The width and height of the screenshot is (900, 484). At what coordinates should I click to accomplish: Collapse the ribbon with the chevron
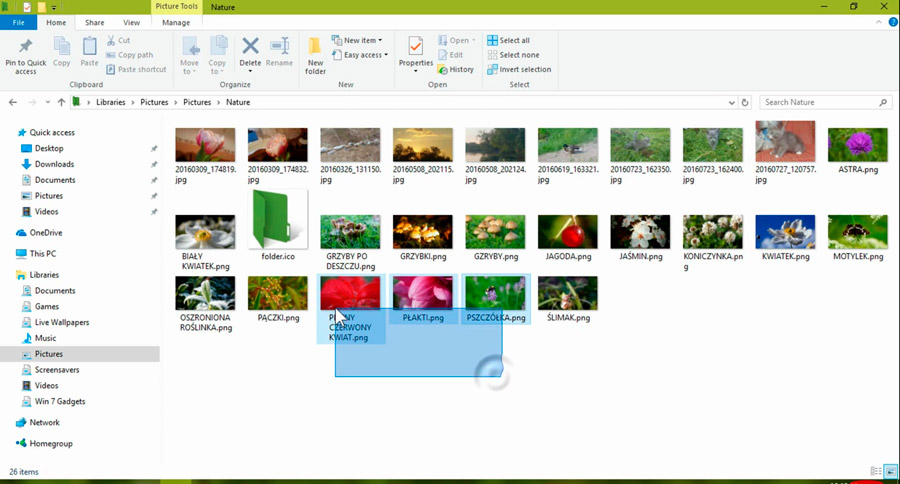tap(878, 22)
